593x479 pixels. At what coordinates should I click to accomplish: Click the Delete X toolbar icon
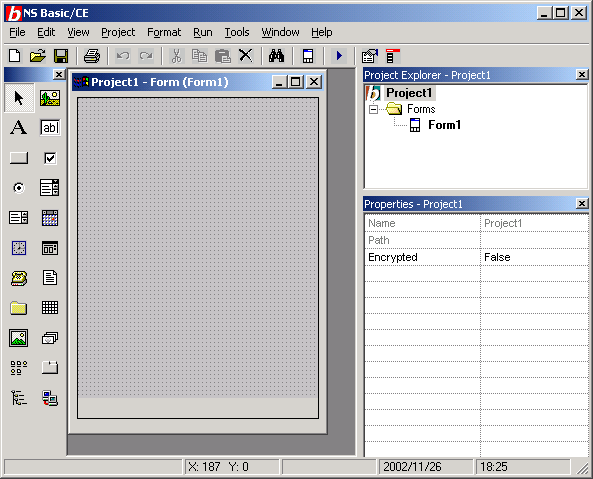click(246, 56)
